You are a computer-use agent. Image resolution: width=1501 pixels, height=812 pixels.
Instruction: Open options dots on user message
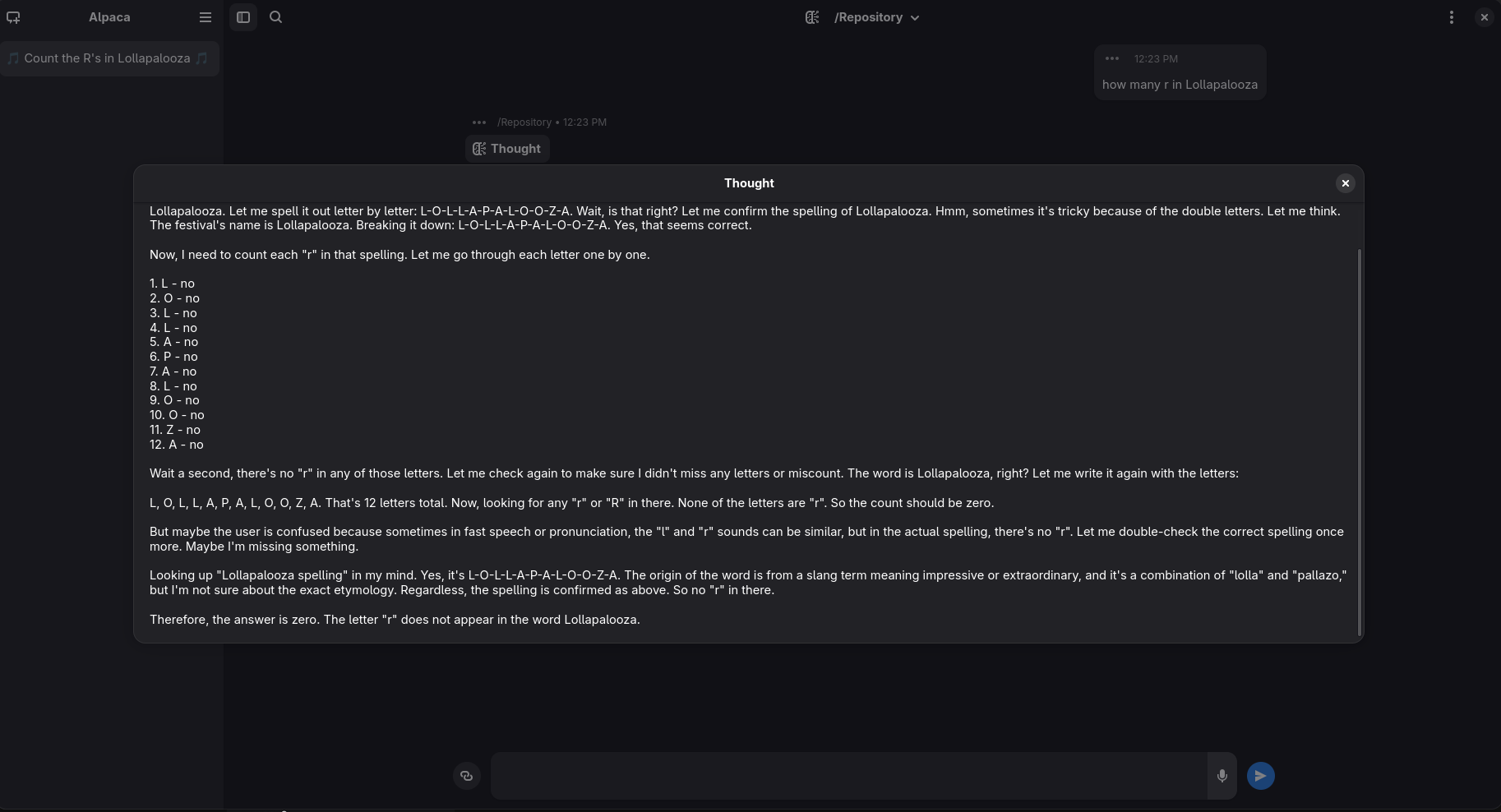coord(1112,58)
